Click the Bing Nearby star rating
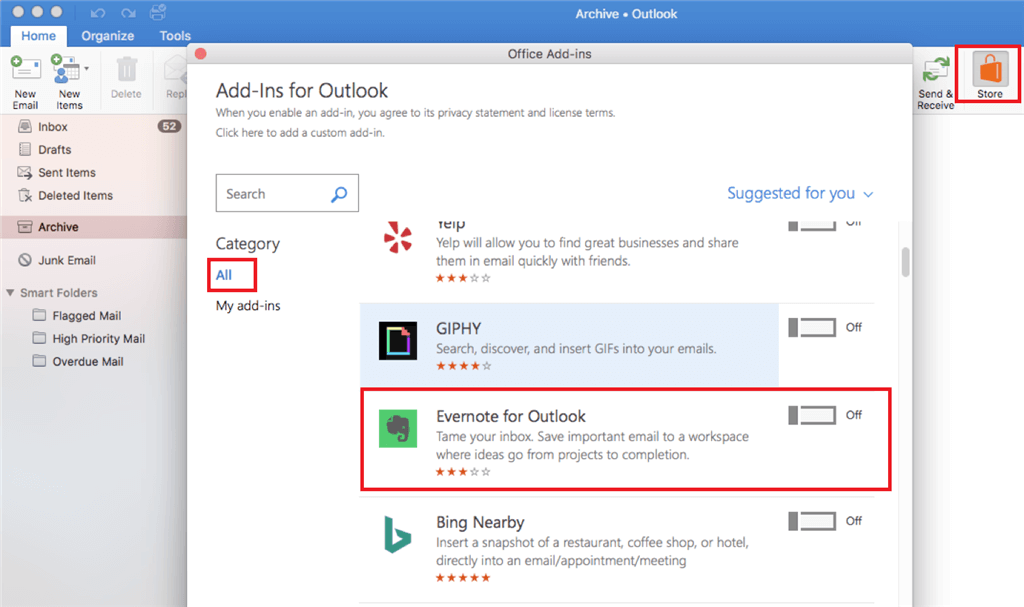 463,578
